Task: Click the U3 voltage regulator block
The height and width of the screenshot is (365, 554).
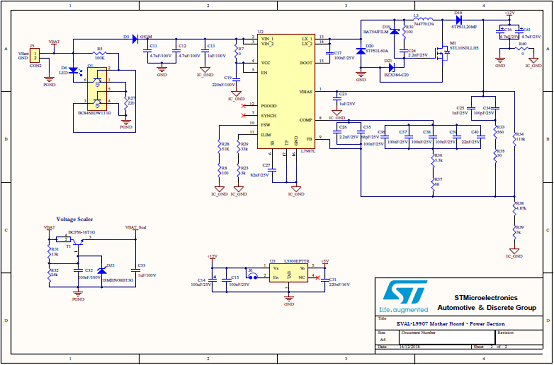Action: 288,272
